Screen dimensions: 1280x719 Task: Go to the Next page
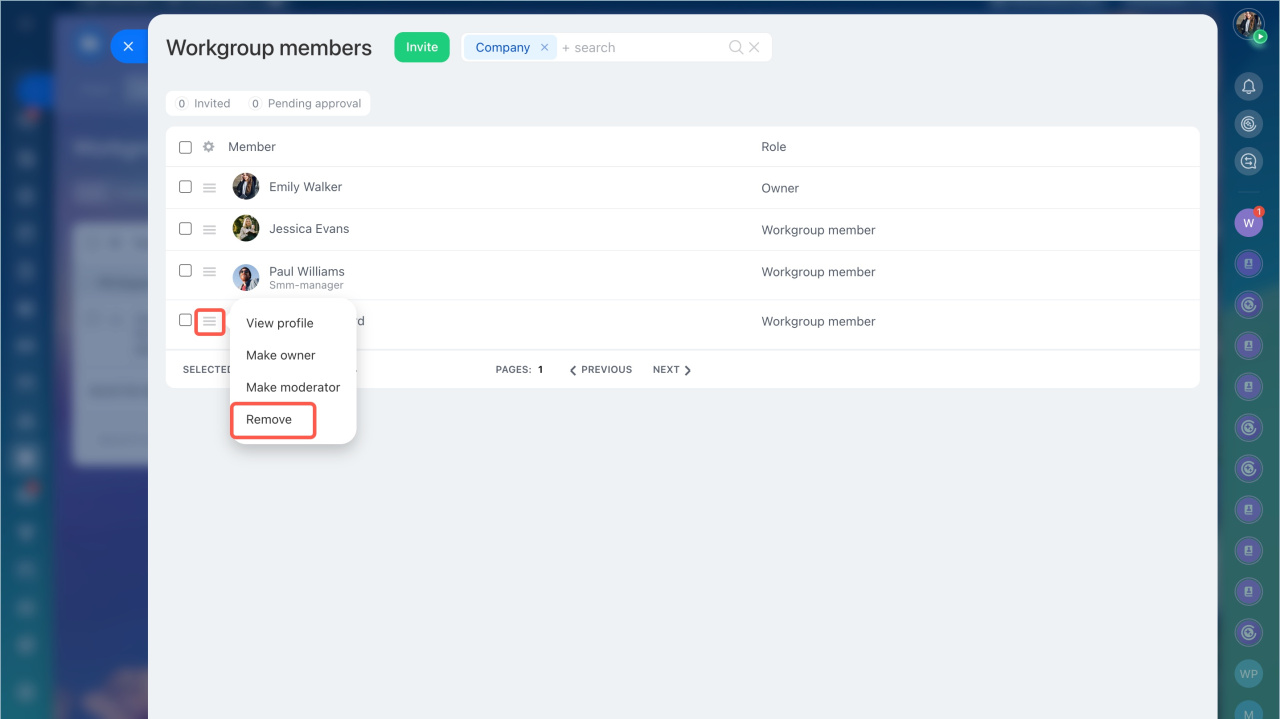point(672,370)
